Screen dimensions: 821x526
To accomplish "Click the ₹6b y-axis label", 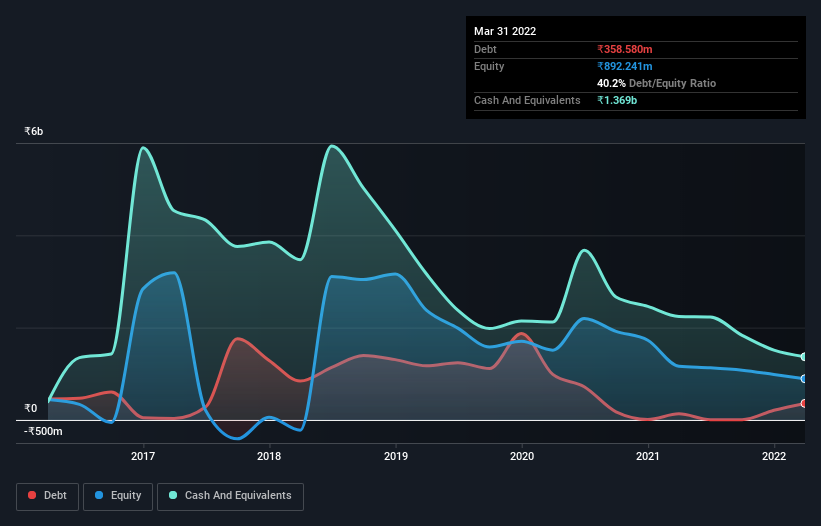I will [x=34, y=131].
